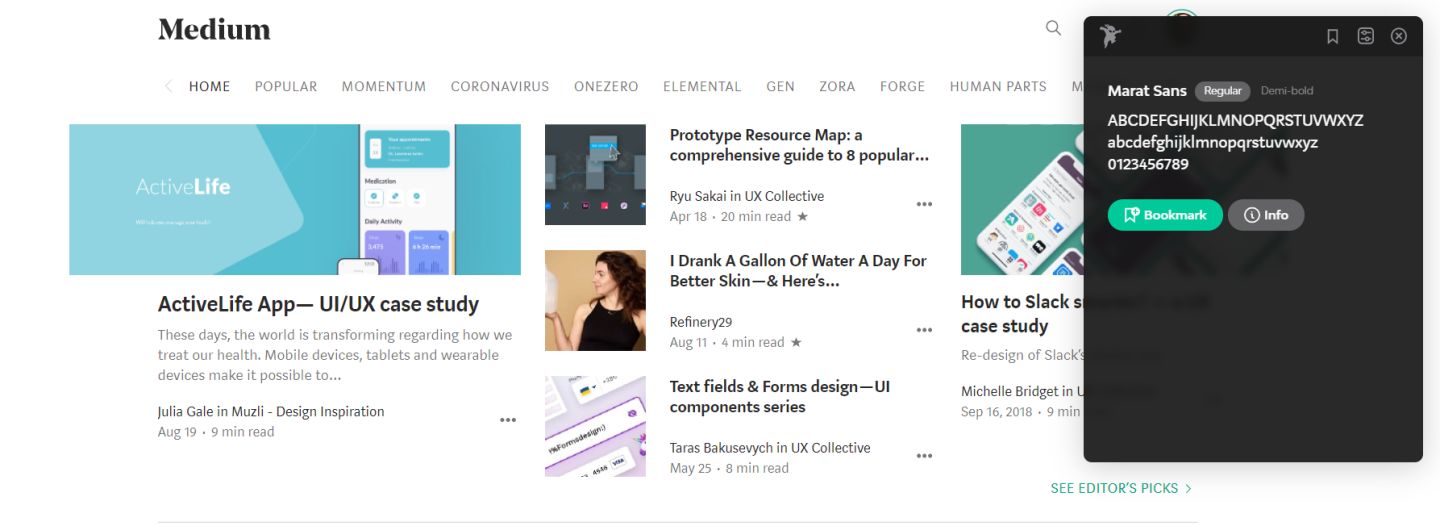Click the Info button
1440x526 pixels.
[1266, 215]
